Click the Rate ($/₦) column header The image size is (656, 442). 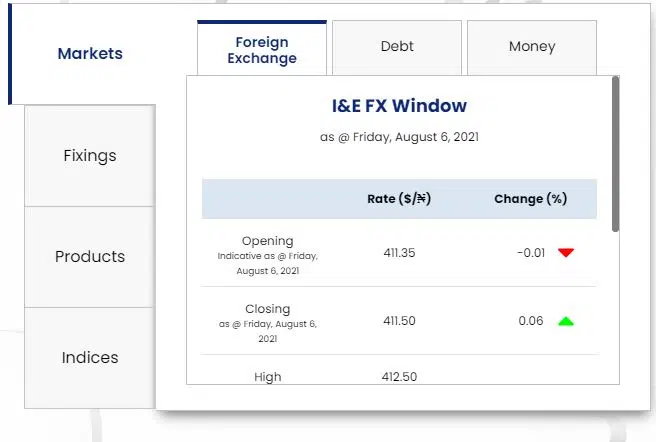pos(399,199)
